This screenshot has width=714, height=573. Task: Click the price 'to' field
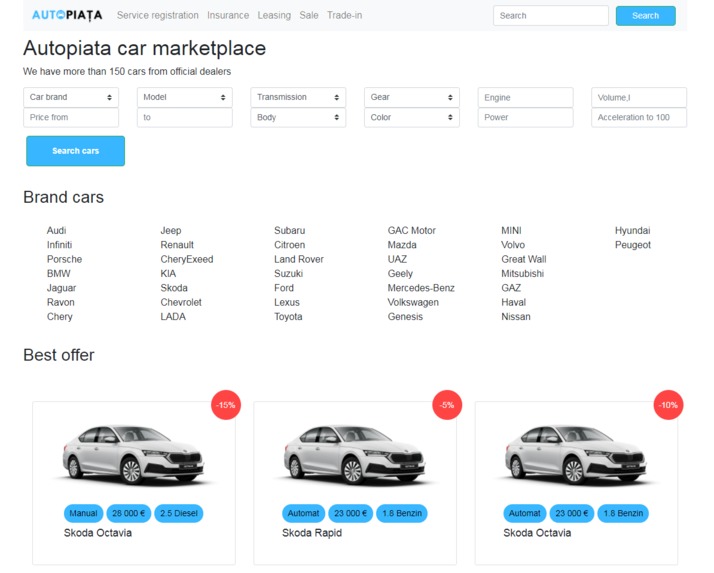coord(184,118)
